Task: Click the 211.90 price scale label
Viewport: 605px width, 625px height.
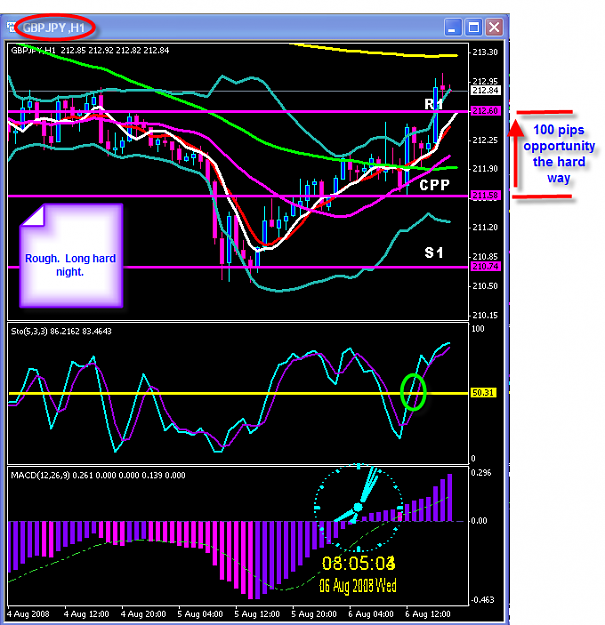Action: (485, 169)
